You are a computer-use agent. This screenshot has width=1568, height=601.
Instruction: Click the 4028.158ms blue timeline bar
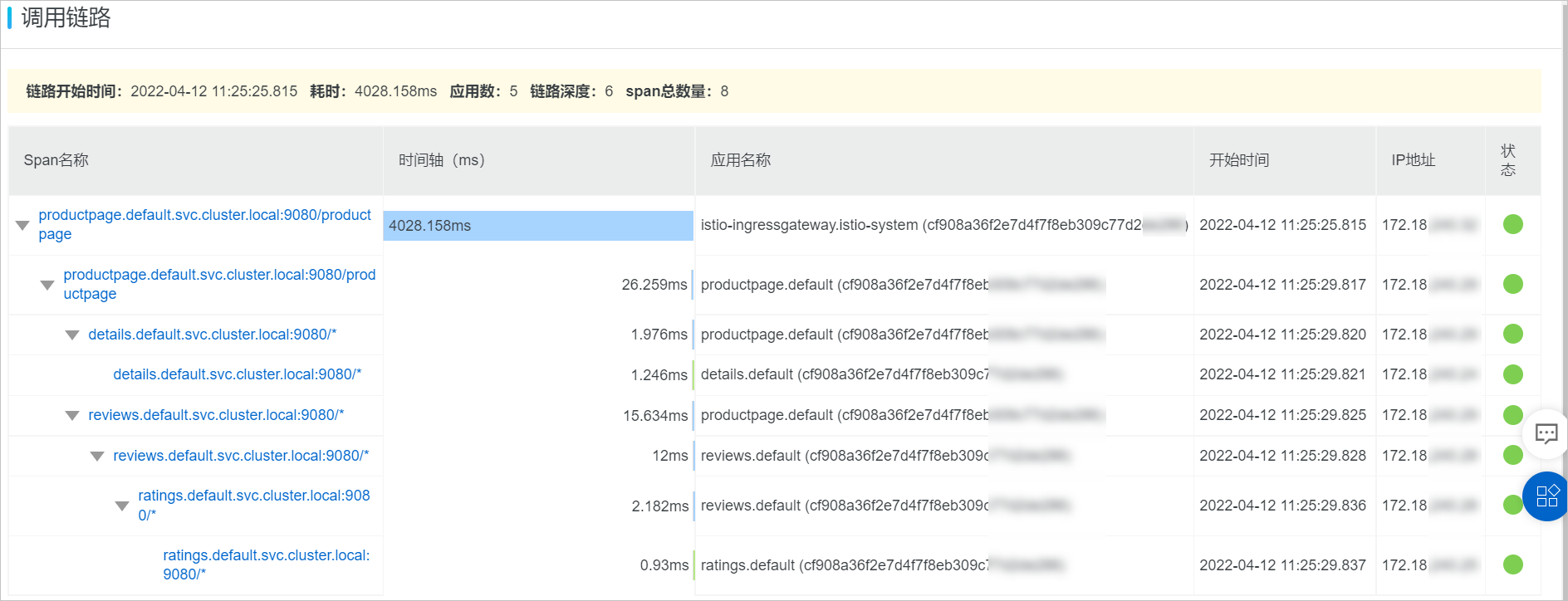[538, 226]
